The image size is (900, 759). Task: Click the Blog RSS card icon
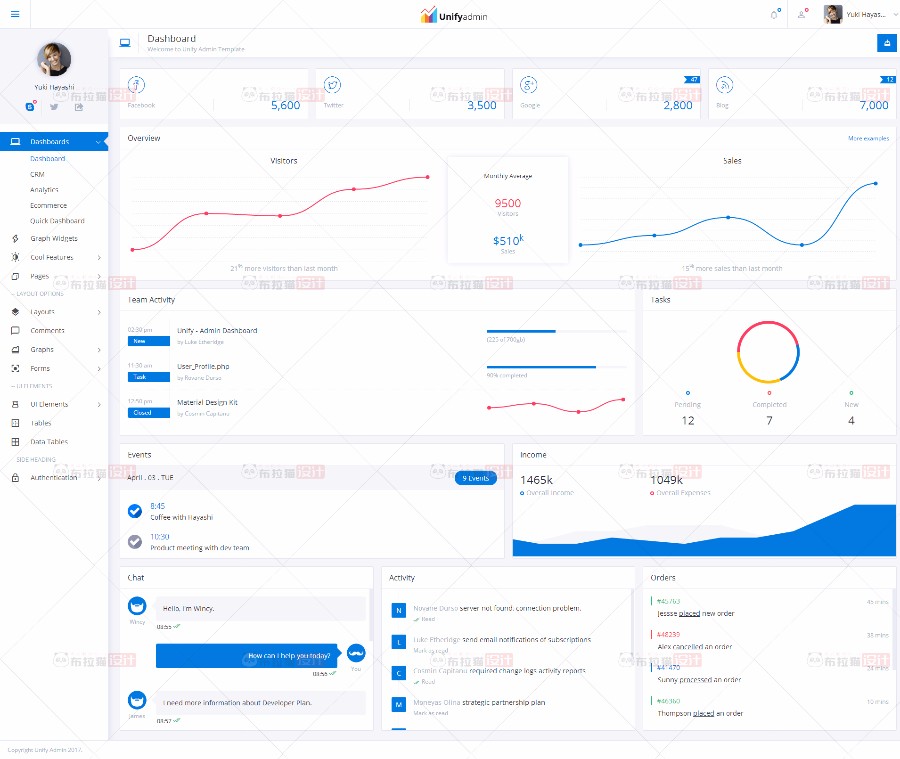pyautogui.click(x=724, y=85)
